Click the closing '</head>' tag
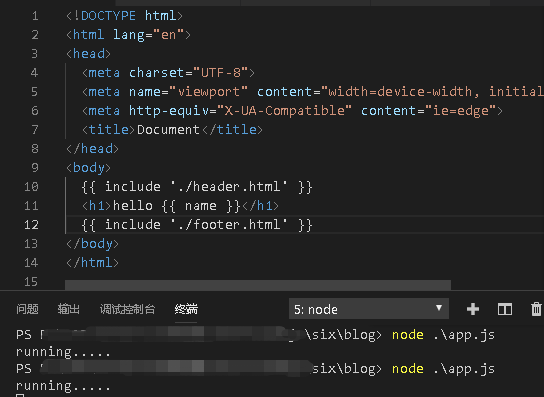 click(92, 149)
